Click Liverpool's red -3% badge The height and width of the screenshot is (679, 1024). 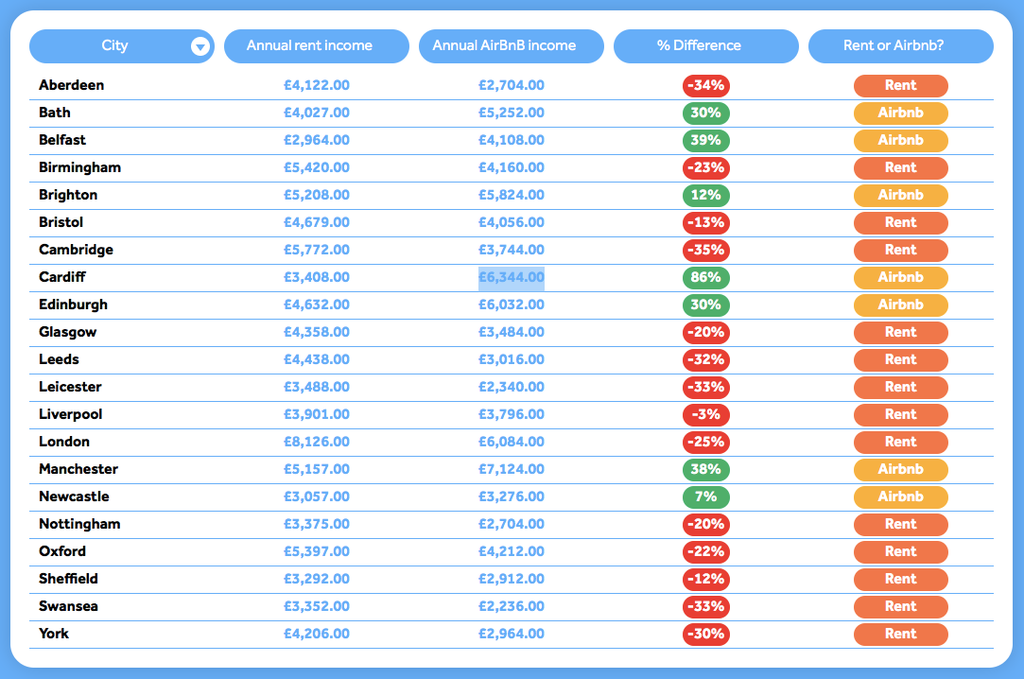pyautogui.click(x=705, y=414)
